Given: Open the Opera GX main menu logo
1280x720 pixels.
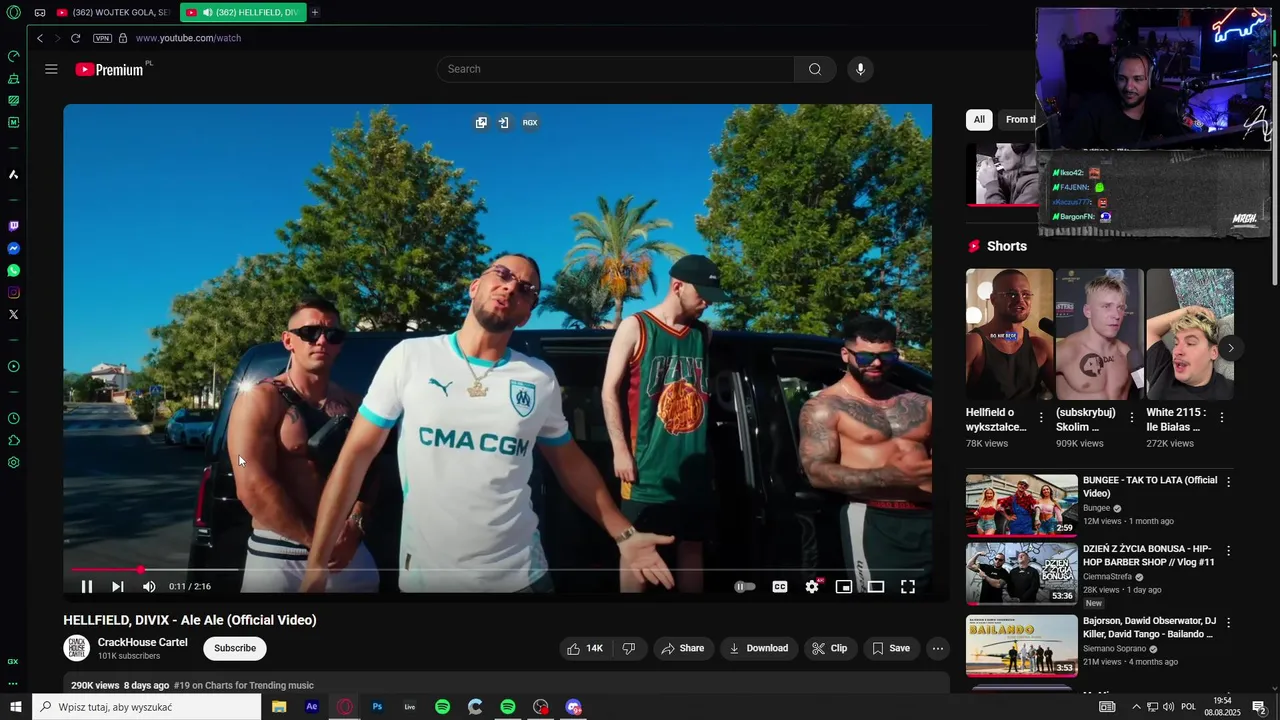Looking at the screenshot, I should [13, 12].
